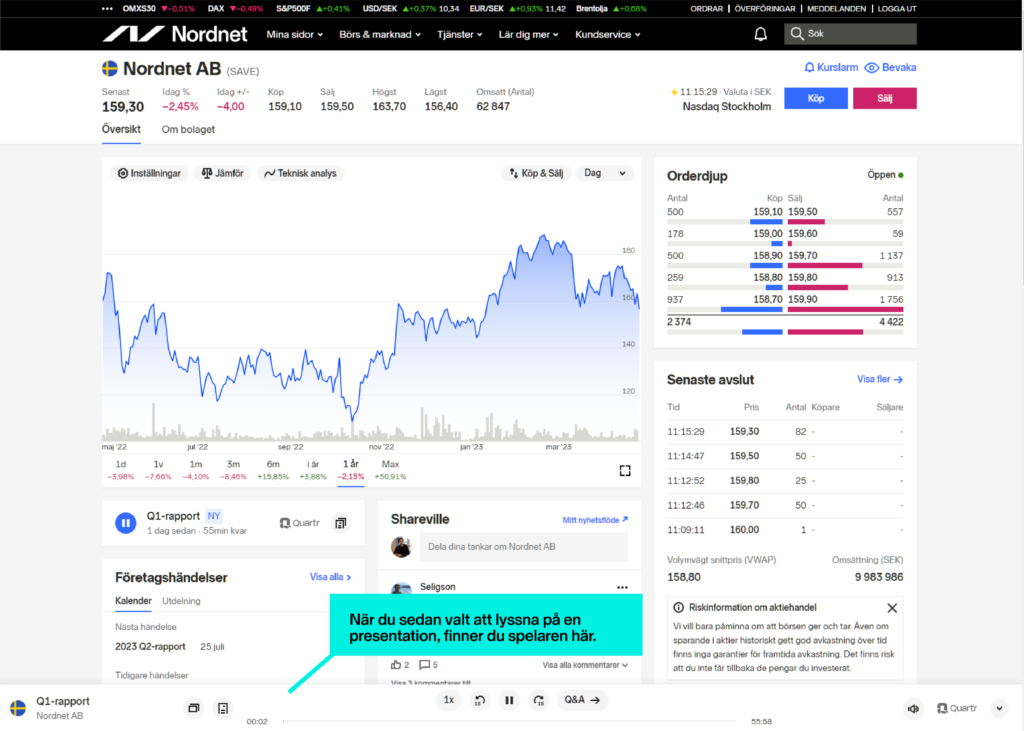Rewind 15 seconds in the player
Image resolution: width=1024 pixels, height=731 pixels.
click(479, 700)
